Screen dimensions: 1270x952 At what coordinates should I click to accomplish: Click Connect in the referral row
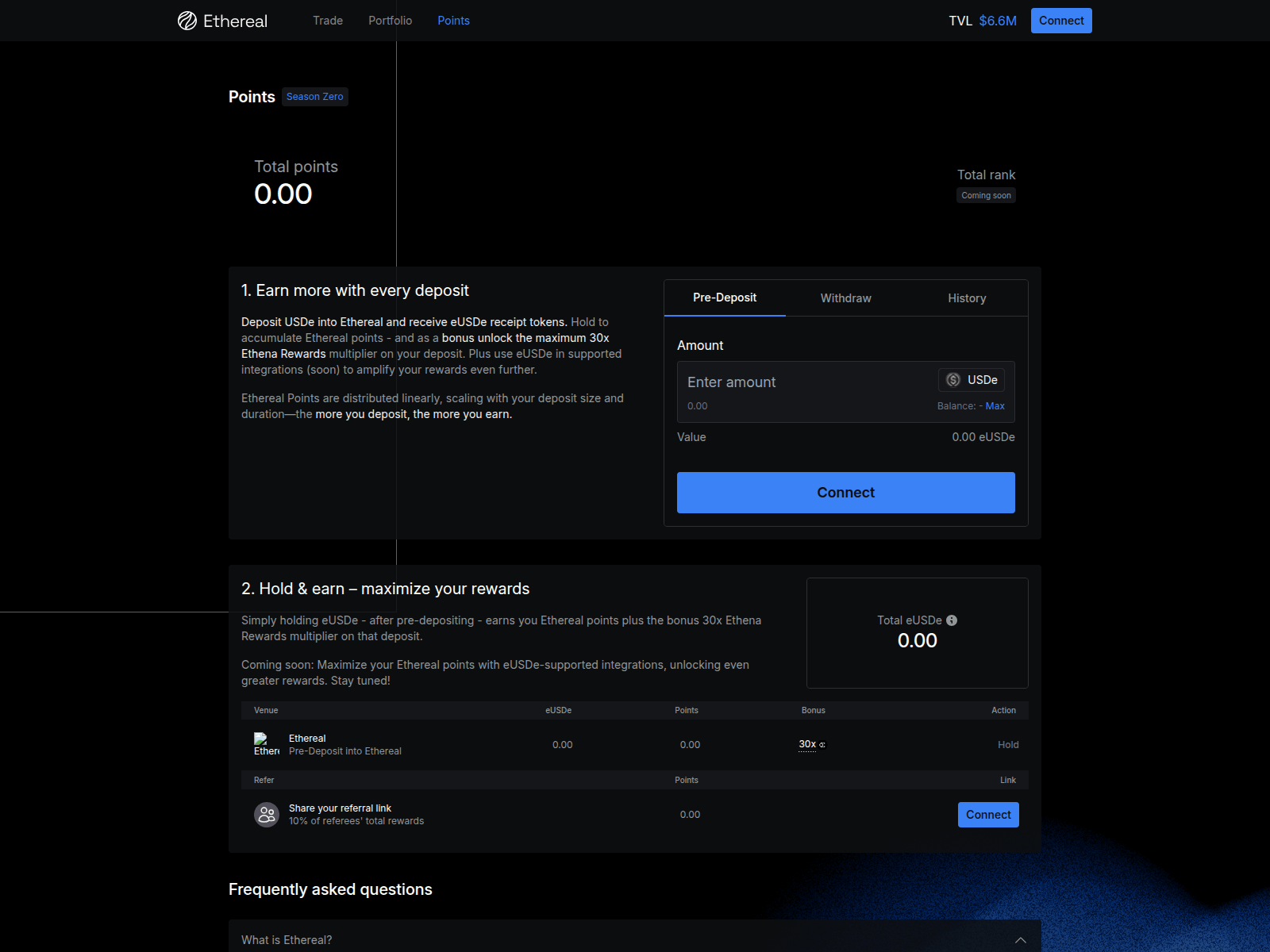988,815
